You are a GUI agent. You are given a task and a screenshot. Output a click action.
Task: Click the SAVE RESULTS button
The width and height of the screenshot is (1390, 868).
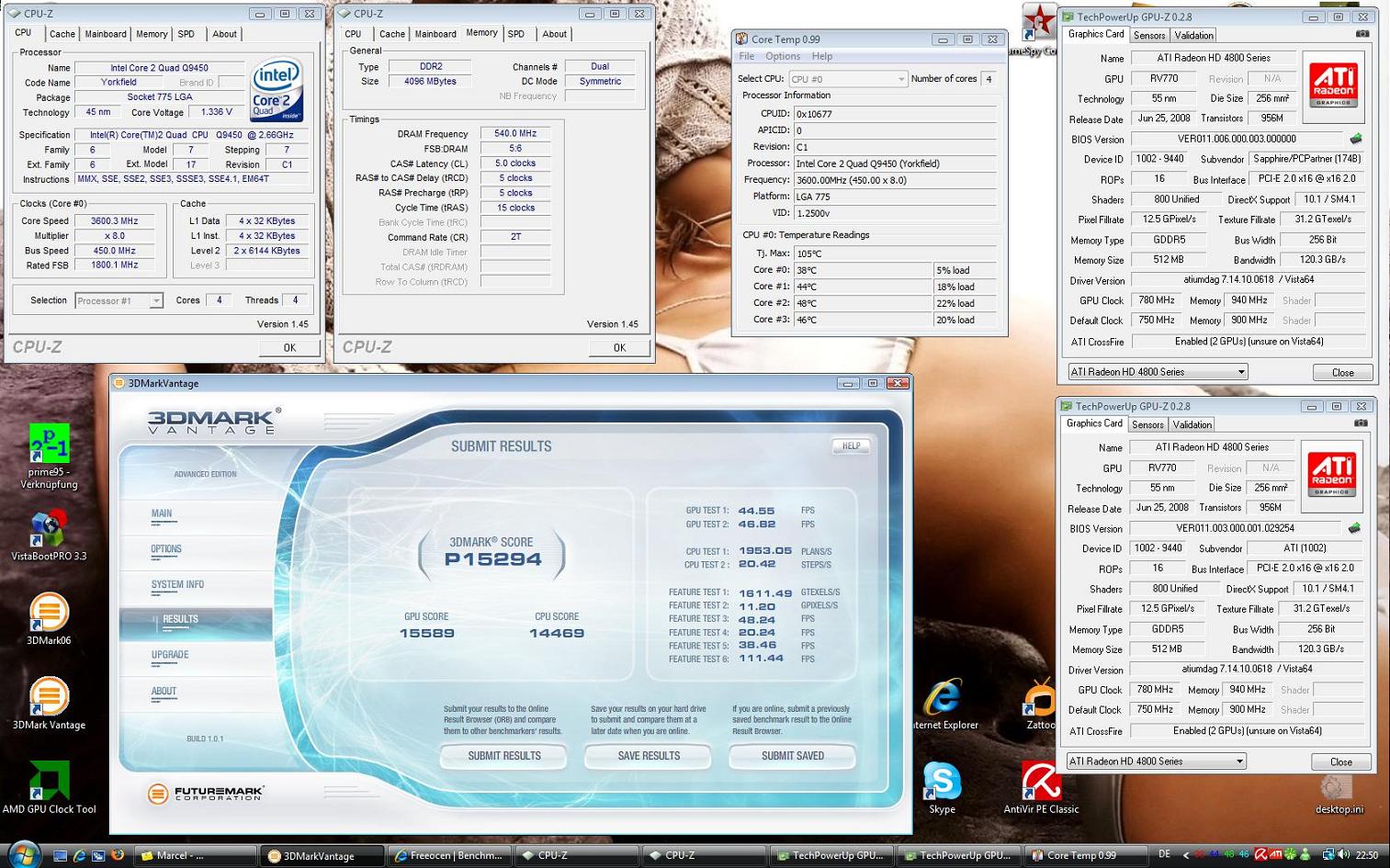coord(649,756)
